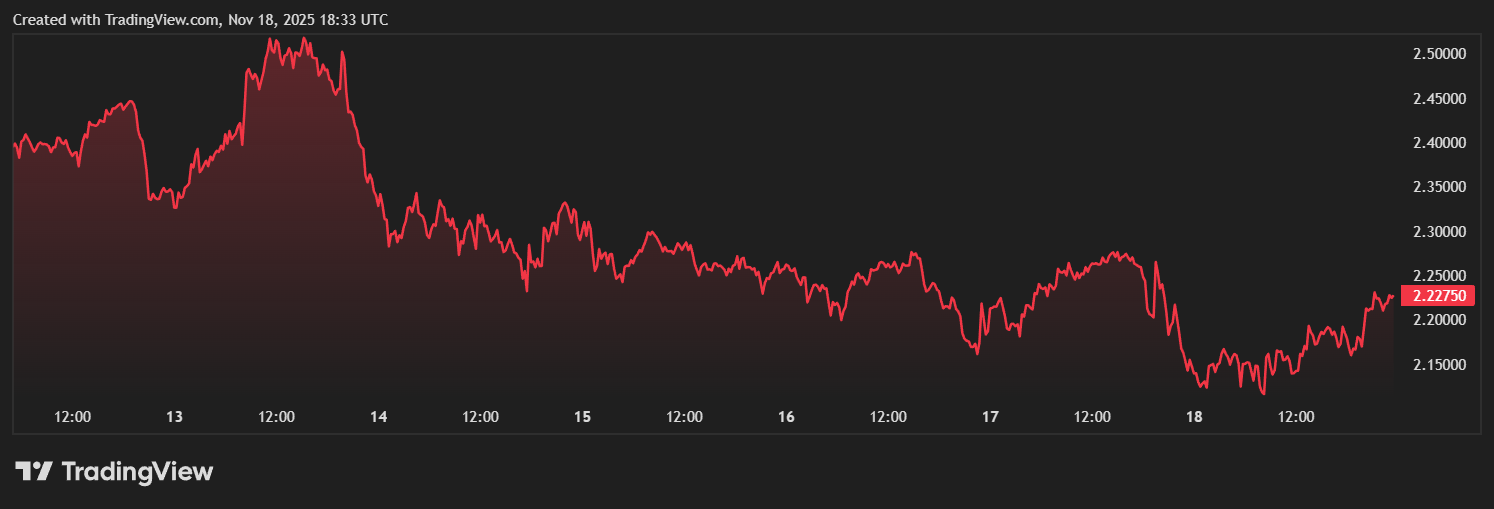
Task: Click the TradingView logo icon
Action: click(33, 472)
